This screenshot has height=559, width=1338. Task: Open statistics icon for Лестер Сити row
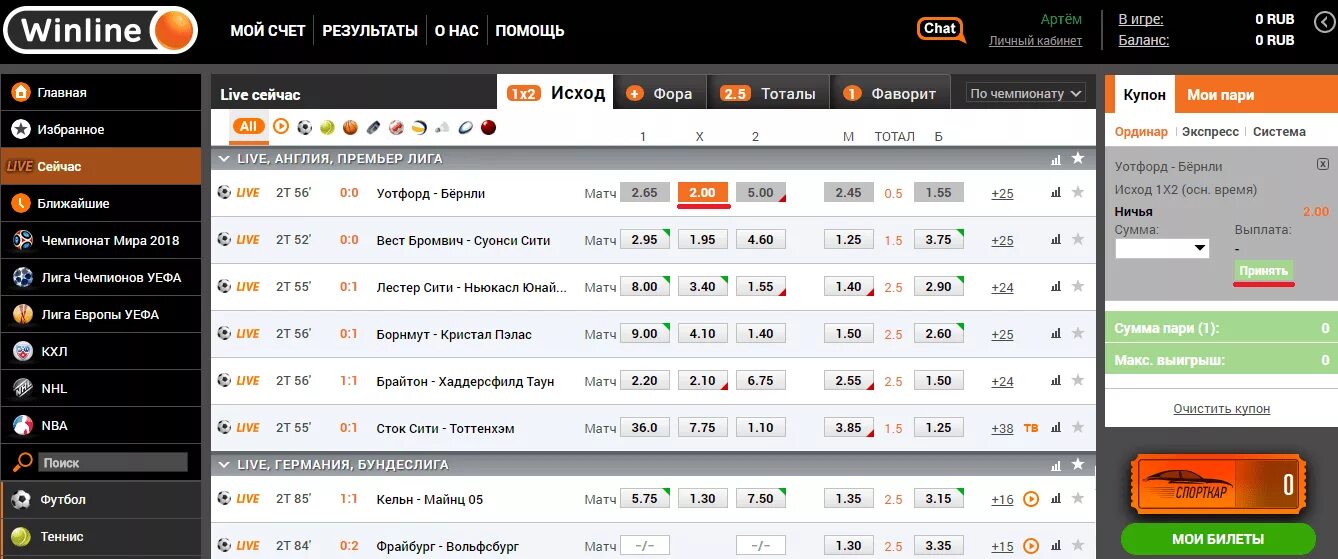[1056, 287]
